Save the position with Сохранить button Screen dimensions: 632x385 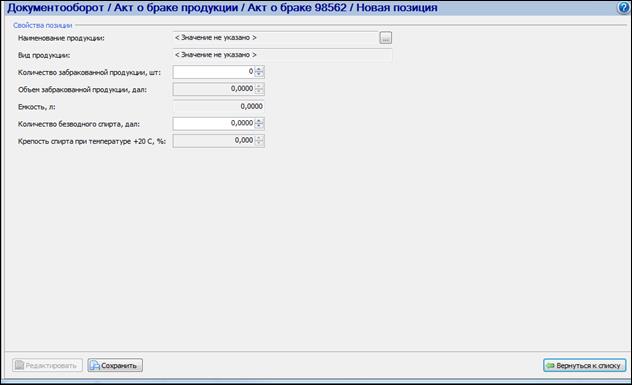(x=115, y=365)
